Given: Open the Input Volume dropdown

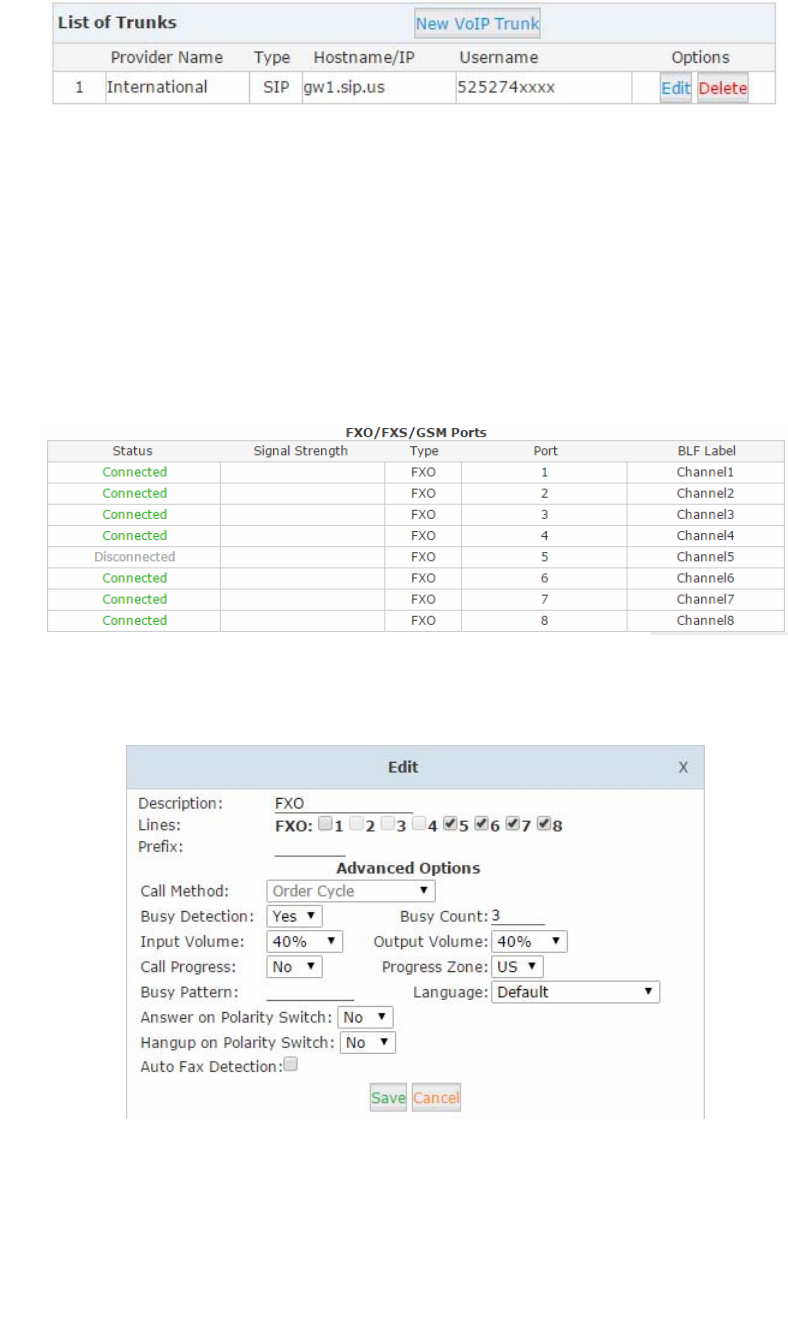Looking at the screenshot, I should click(305, 942).
